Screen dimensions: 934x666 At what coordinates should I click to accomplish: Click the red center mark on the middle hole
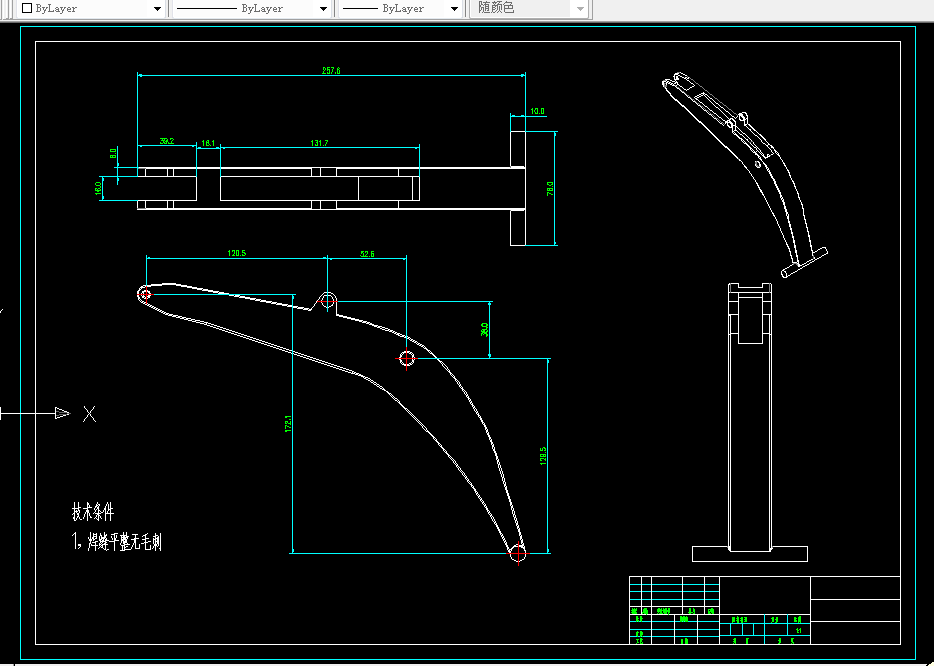407,359
